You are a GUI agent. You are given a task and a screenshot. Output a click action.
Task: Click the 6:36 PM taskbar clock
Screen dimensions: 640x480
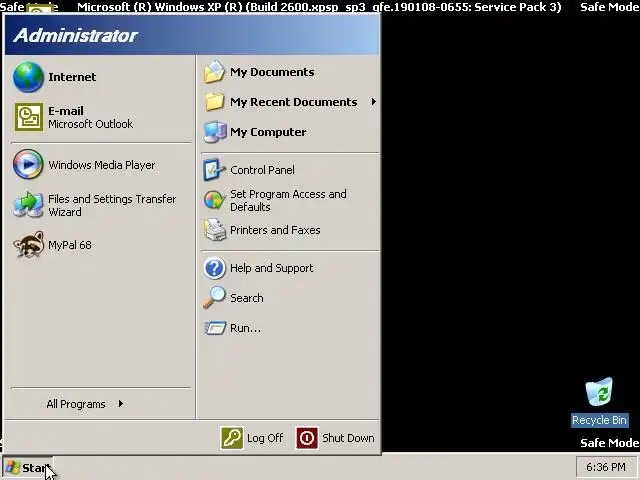[x=606, y=467]
